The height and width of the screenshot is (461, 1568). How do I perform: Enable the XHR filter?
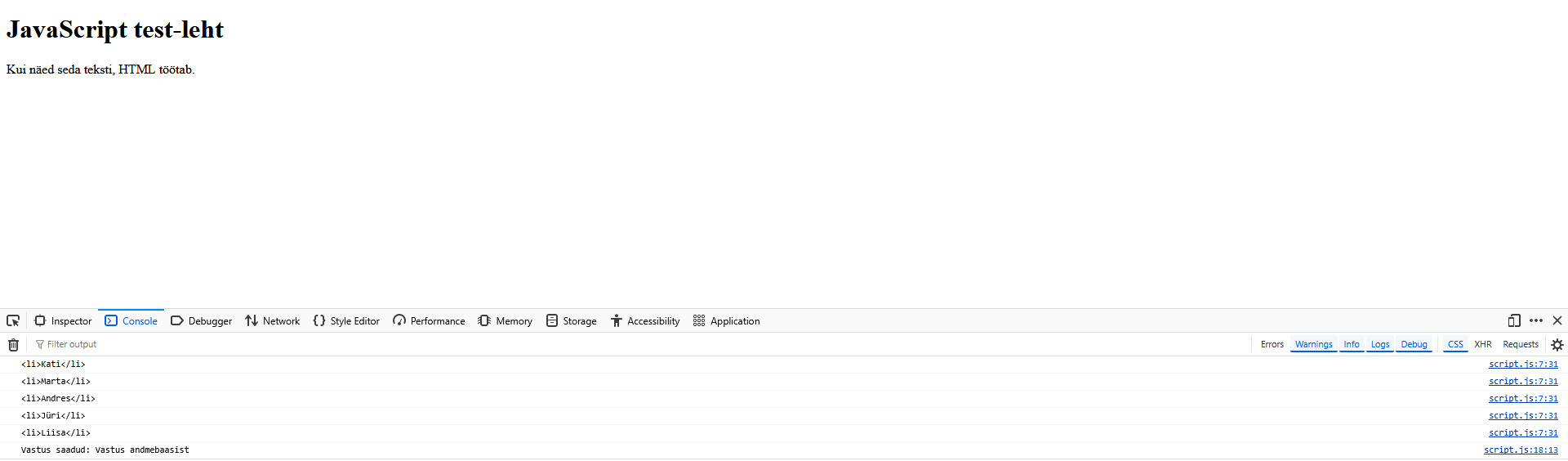[x=1482, y=345]
